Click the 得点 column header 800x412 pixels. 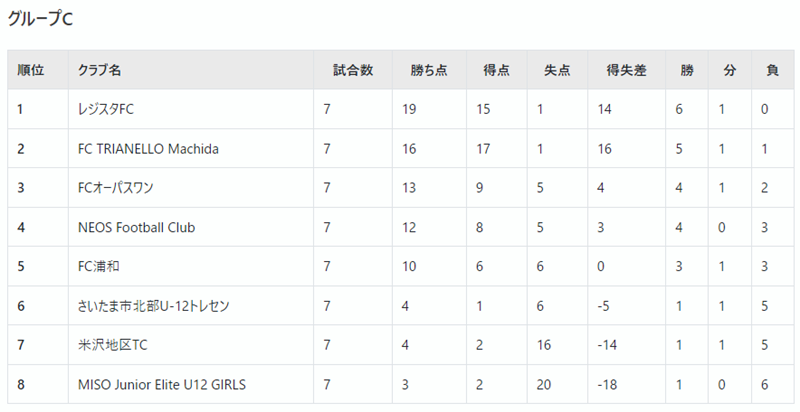pyautogui.click(x=496, y=70)
